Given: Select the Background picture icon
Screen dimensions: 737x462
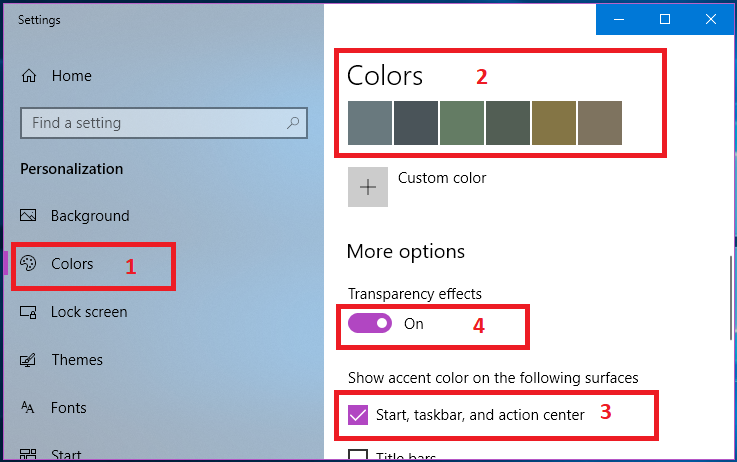Looking at the screenshot, I should pos(29,216).
